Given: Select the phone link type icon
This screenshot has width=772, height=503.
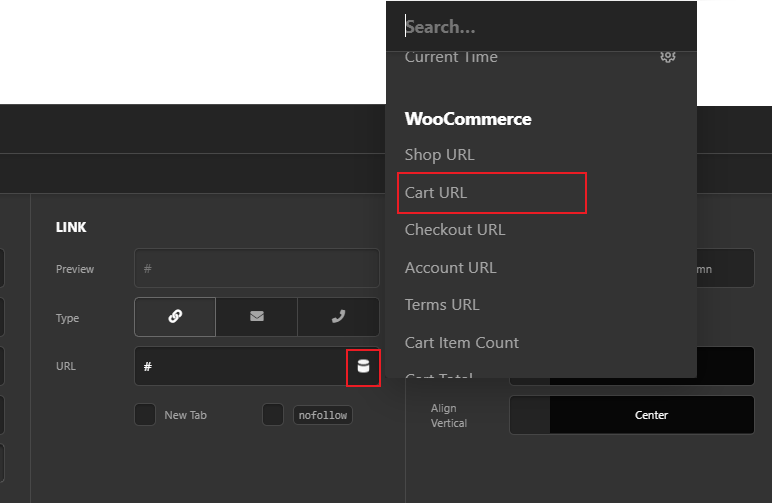Looking at the screenshot, I should [x=338, y=316].
